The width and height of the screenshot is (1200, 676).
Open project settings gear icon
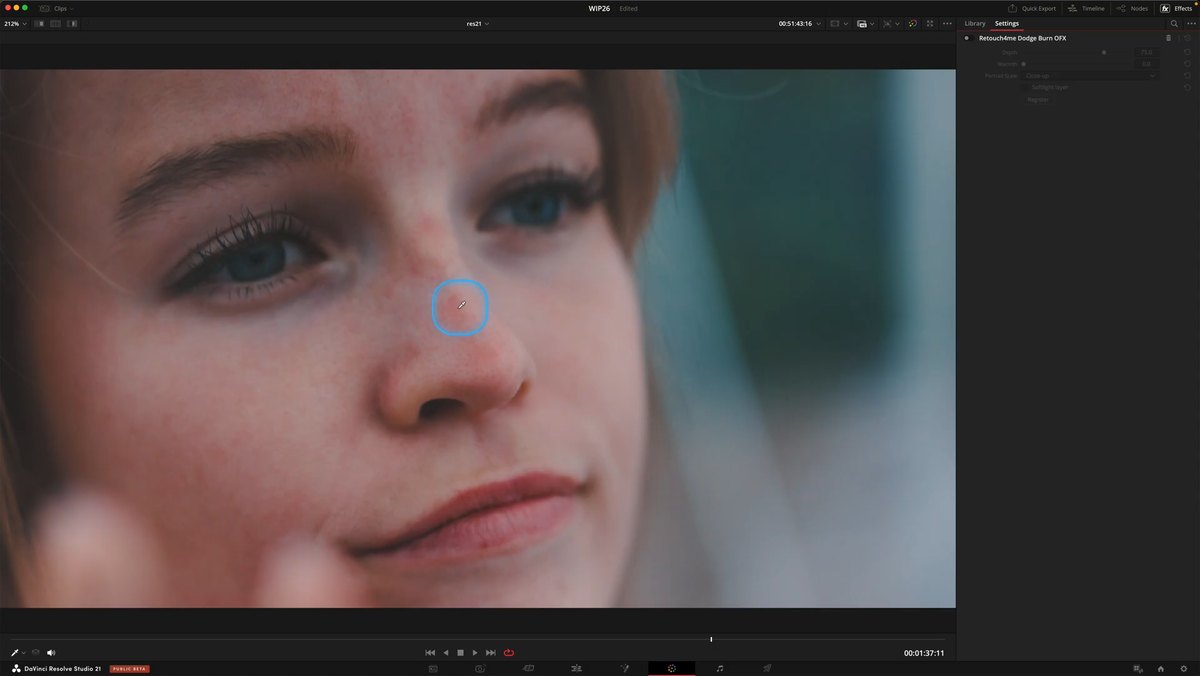coord(1183,668)
